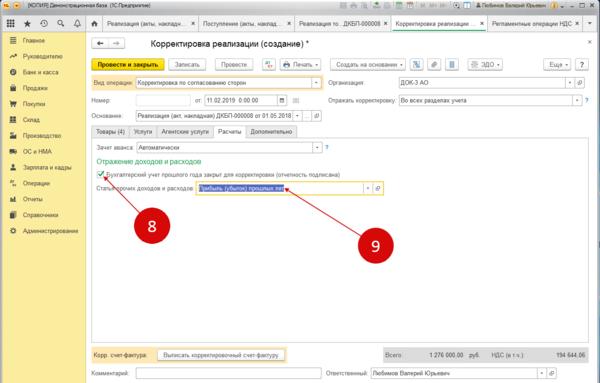
Task: Open the list of open tabs arrow
Action: (590, 24)
